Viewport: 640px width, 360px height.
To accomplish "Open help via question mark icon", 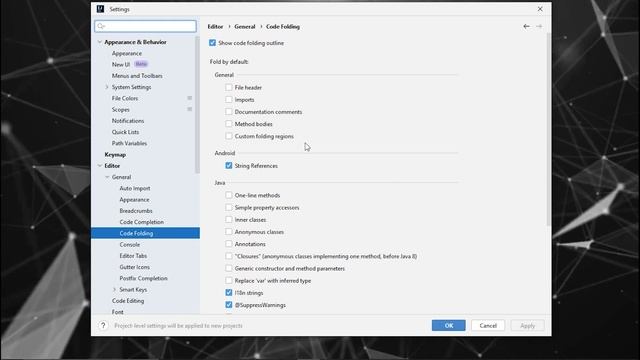I will point(103,325).
